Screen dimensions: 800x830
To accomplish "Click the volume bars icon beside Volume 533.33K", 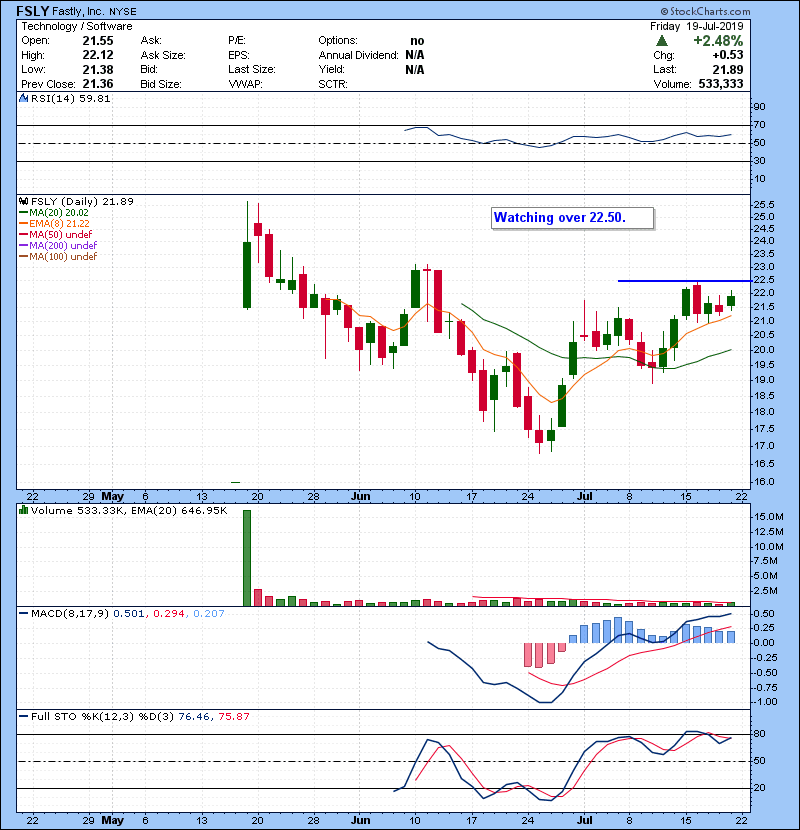I will pyautogui.click(x=23, y=510).
